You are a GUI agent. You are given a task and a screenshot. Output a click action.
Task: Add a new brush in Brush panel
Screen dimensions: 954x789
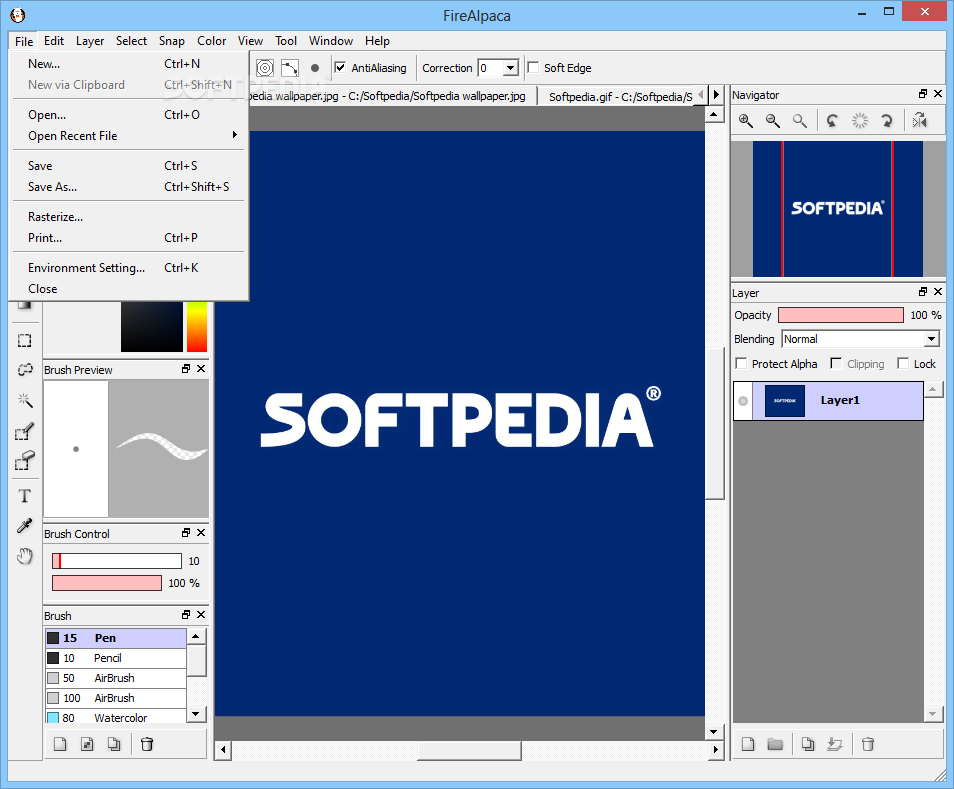[x=60, y=744]
